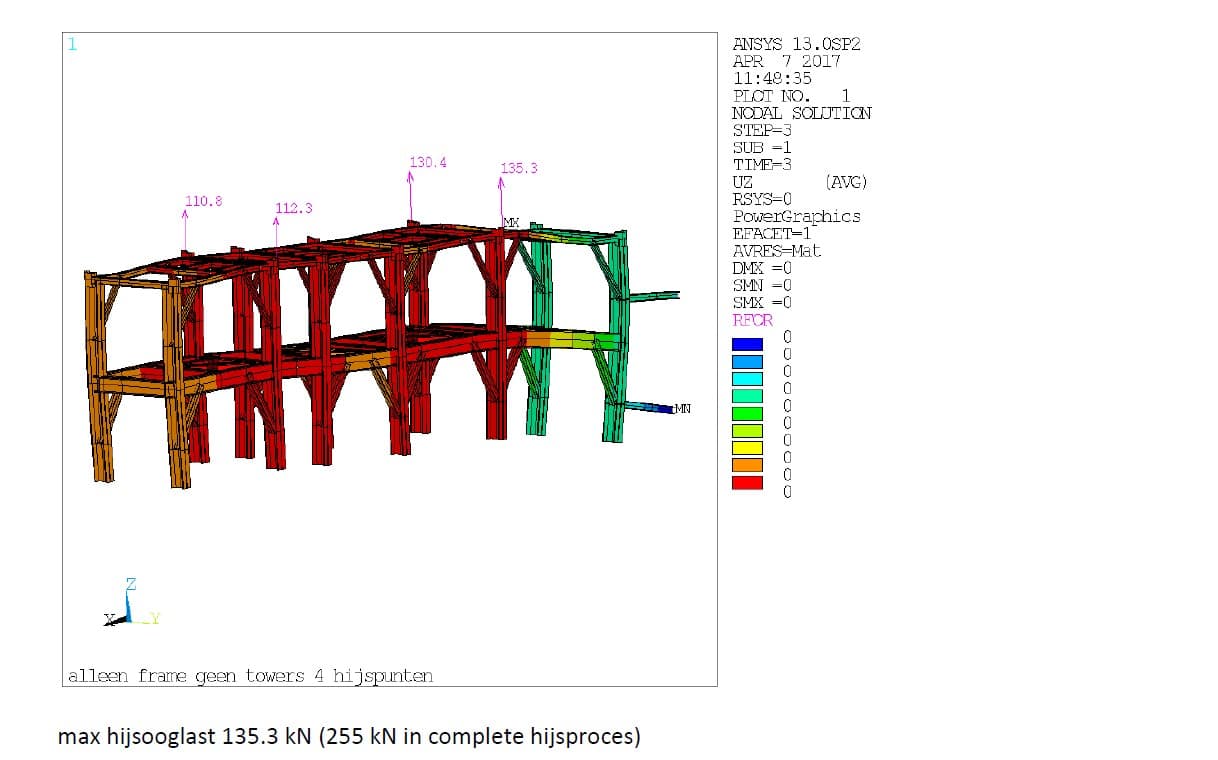Screen dimensions: 1218x760
Task: Click the 'NODAL SOLUTION' label
Action: tap(802, 113)
